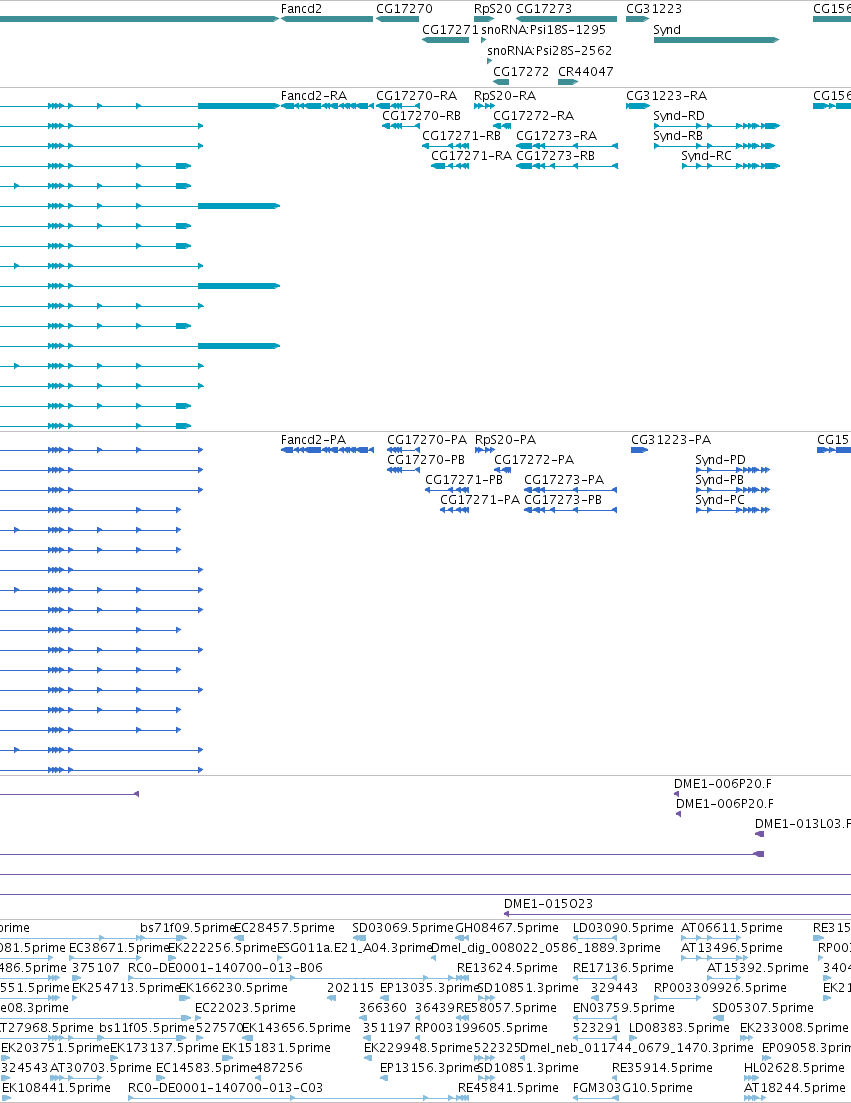Select the CG17270 gene label
This screenshot has width=851, height=1103.
click(404, 9)
